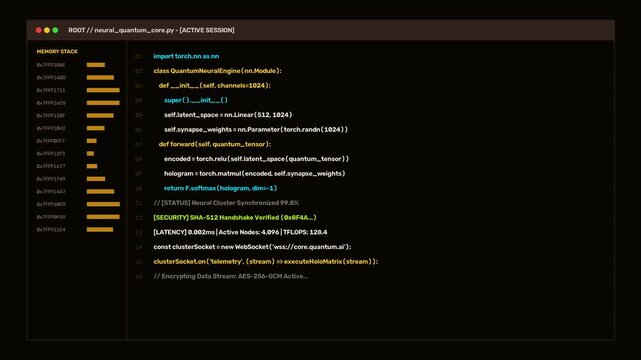Click the red close window button
The image size is (641, 360).
38,30
